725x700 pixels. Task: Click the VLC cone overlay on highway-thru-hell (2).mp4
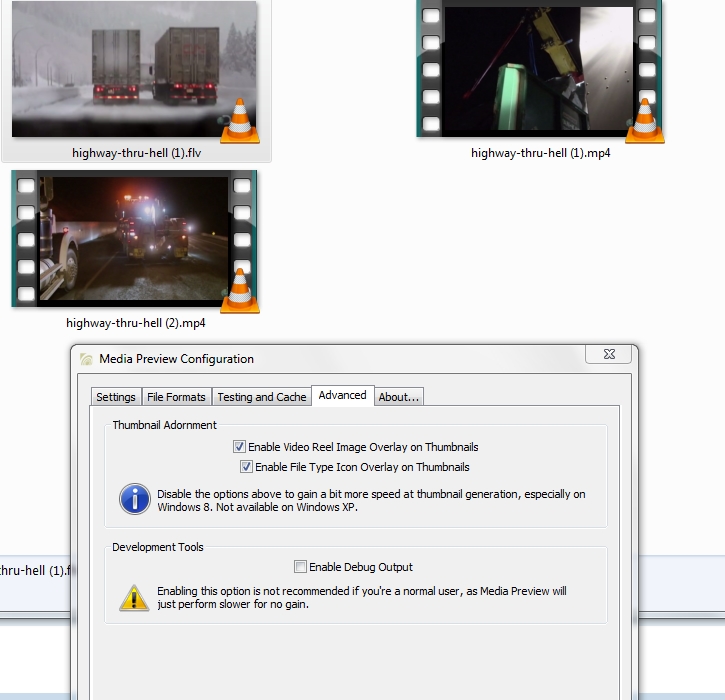coord(240,291)
